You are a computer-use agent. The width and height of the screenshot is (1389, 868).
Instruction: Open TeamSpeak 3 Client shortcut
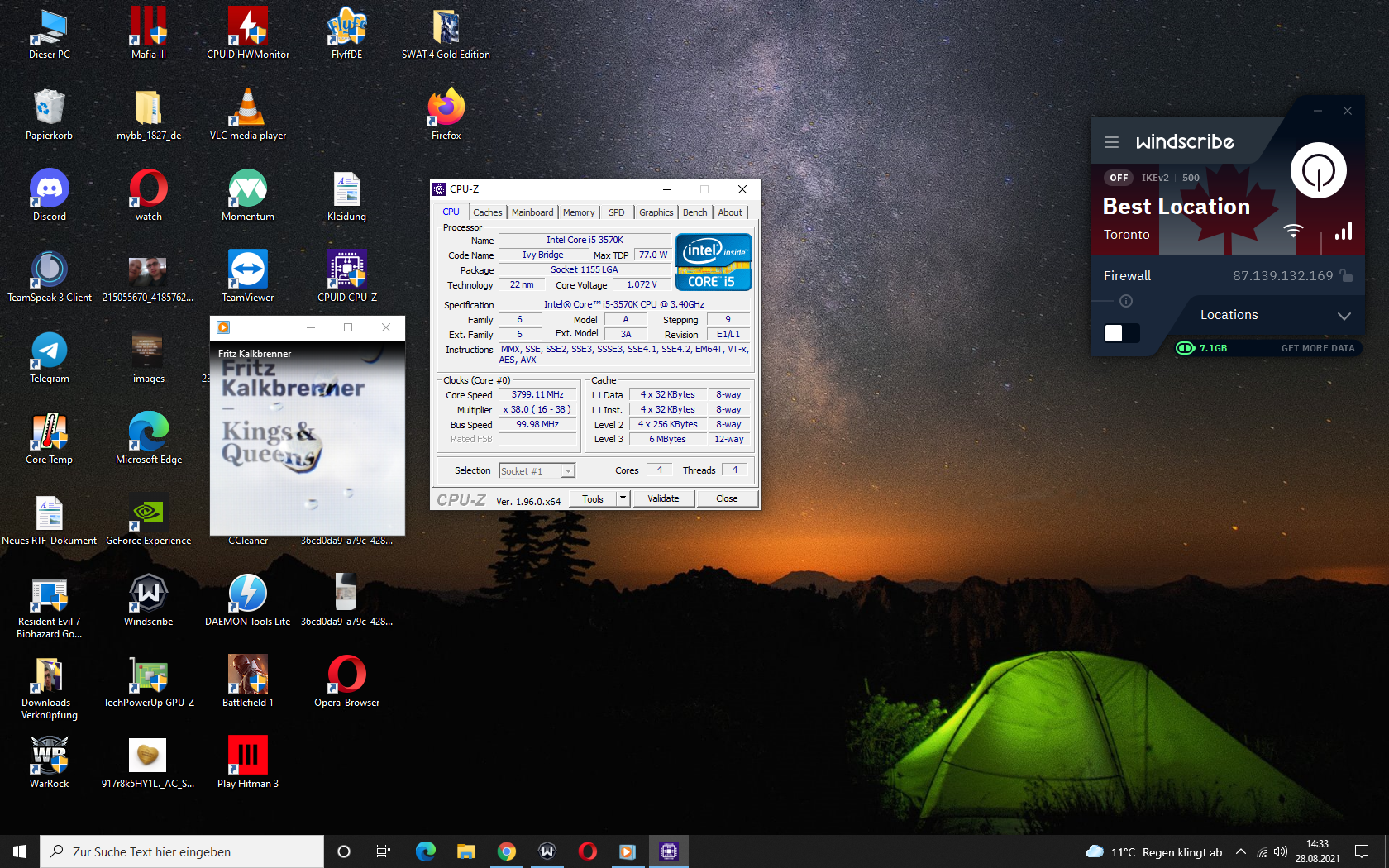coord(49,277)
